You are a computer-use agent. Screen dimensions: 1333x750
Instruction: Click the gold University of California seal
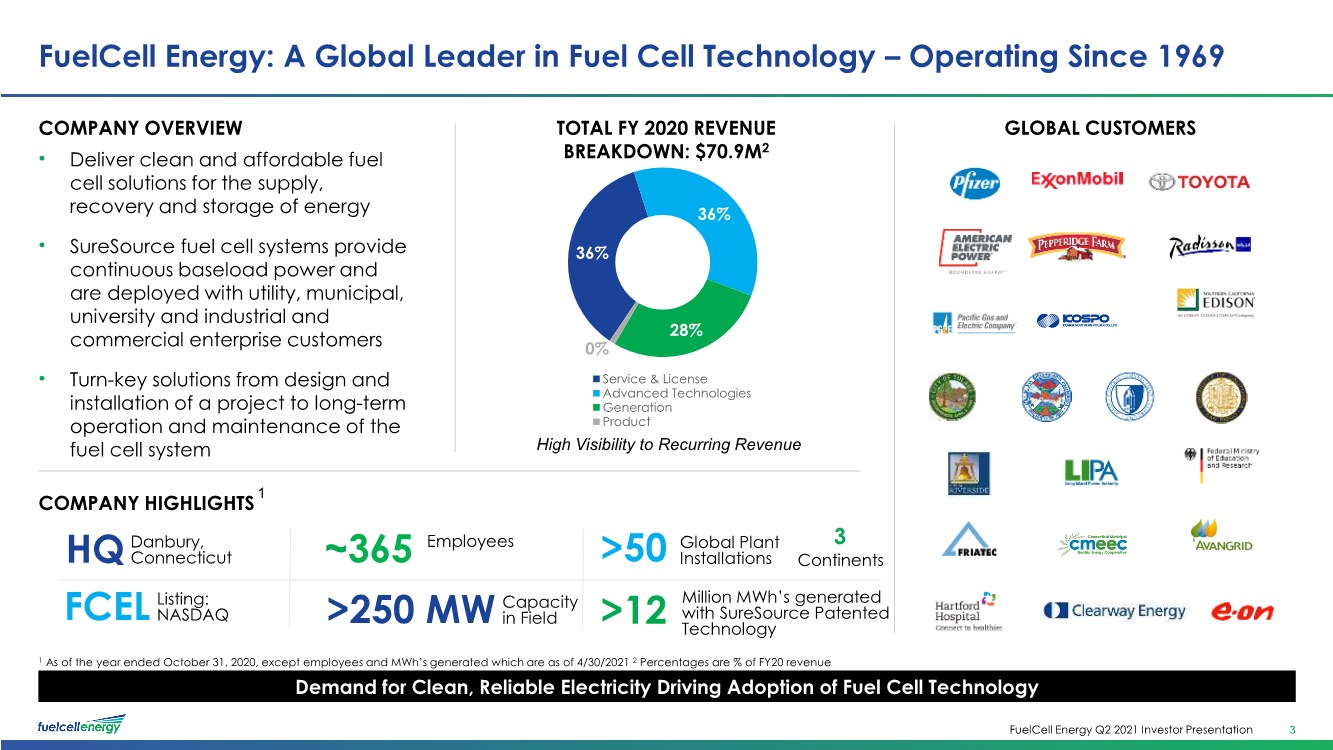1220,399
